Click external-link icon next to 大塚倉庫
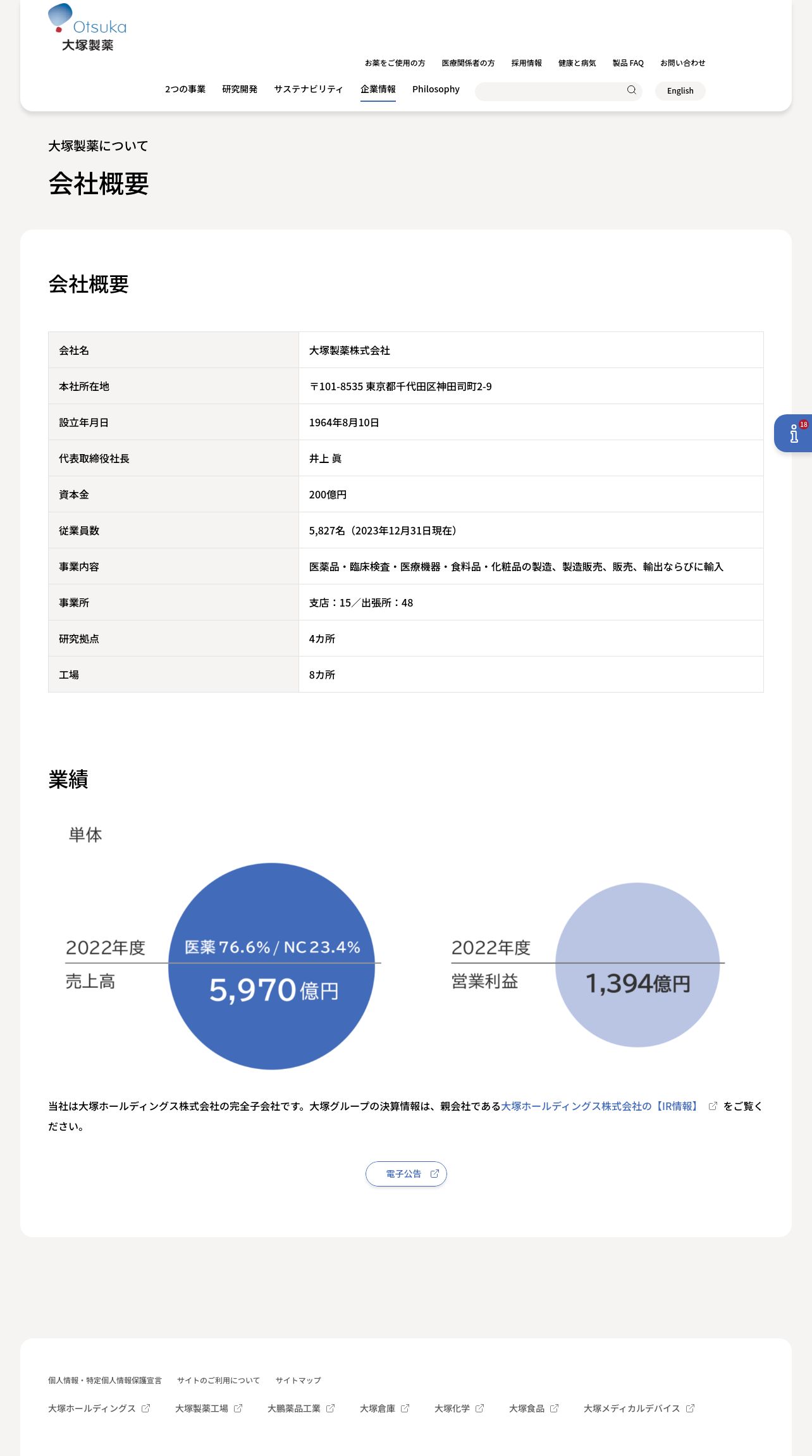This screenshot has width=812, height=1456. [x=405, y=1409]
